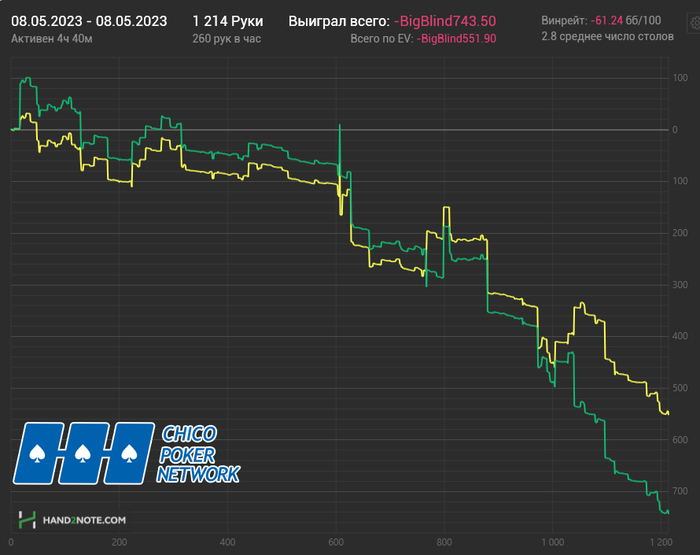Open the settings gear icon

(694, 22)
